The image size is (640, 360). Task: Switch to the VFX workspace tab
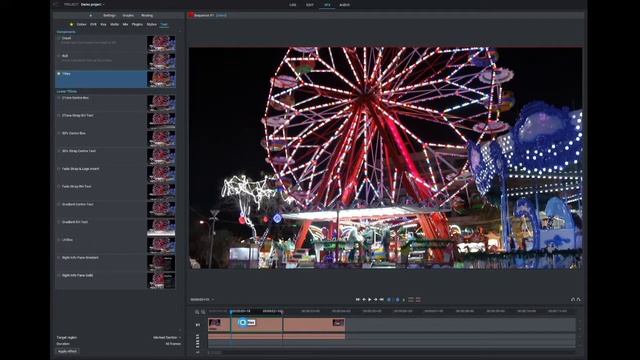click(327, 5)
